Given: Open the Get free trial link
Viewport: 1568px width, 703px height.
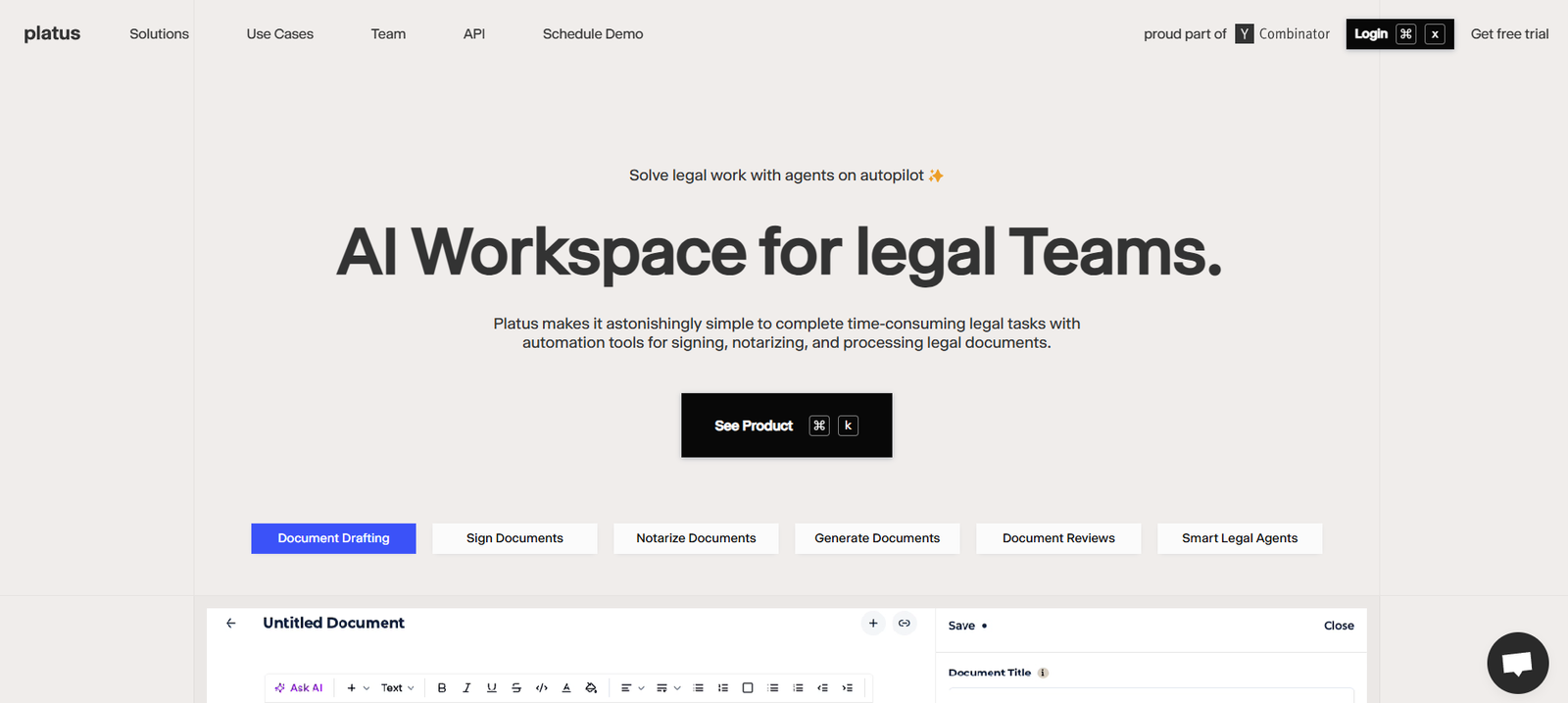Looking at the screenshot, I should coord(1509,34).
